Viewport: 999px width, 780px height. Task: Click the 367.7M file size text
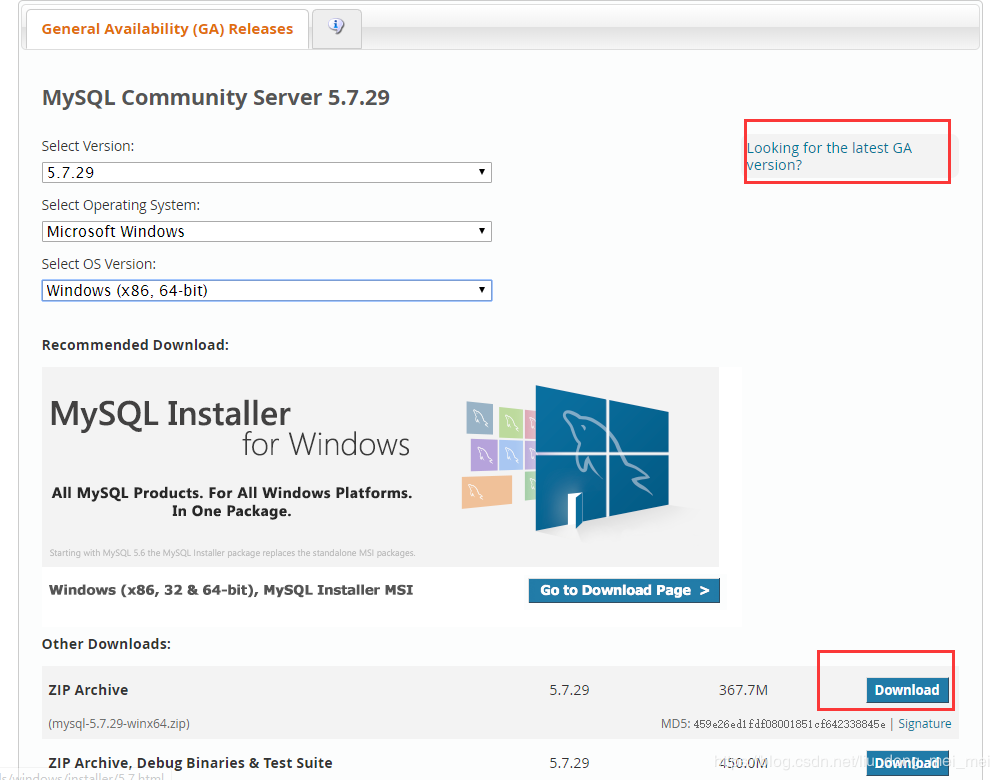(x=742, y=690)
